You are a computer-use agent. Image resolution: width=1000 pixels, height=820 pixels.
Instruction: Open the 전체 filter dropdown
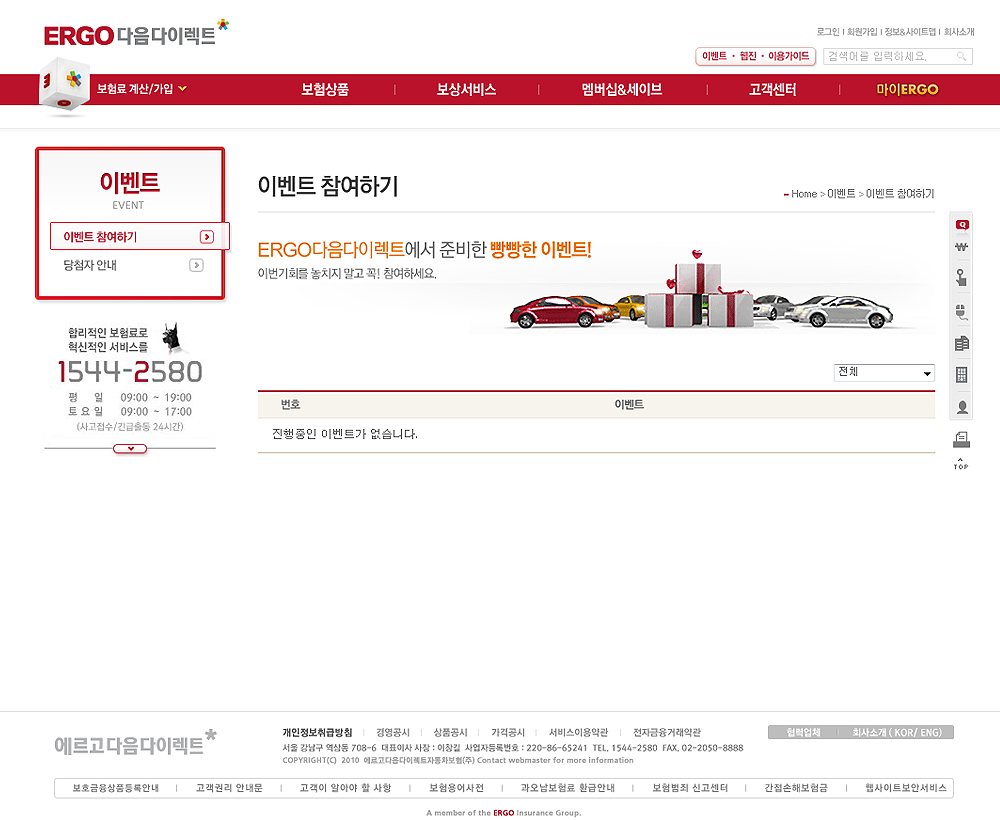click(x=884, y=373)
